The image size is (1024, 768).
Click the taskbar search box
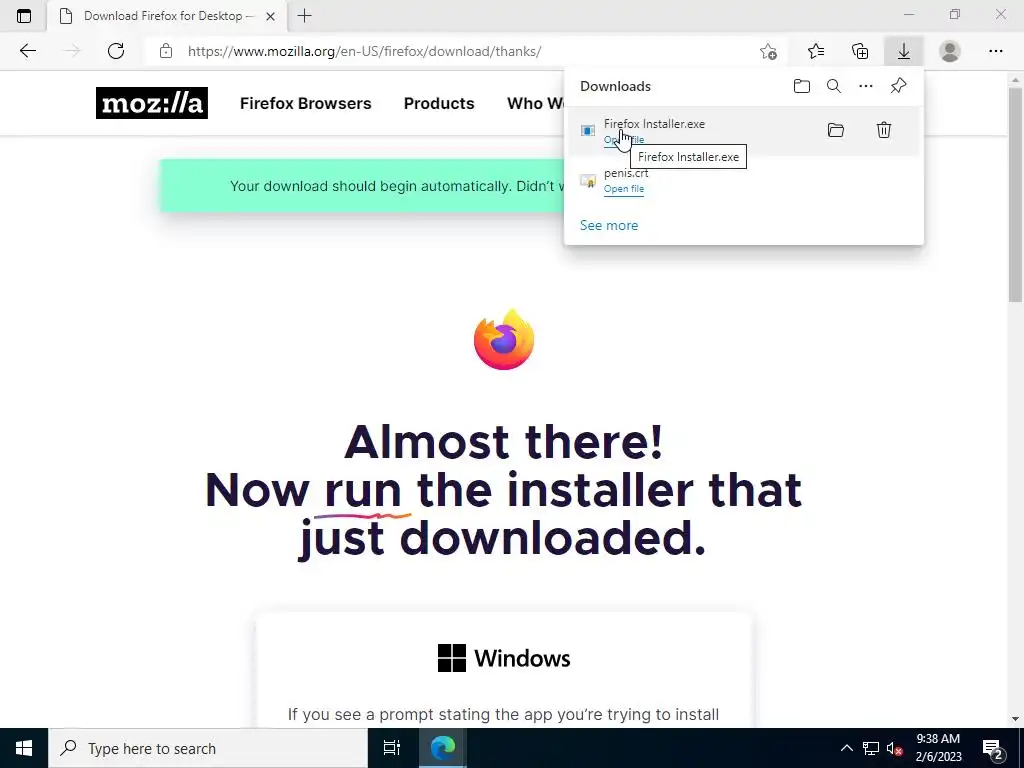point(208,748)
